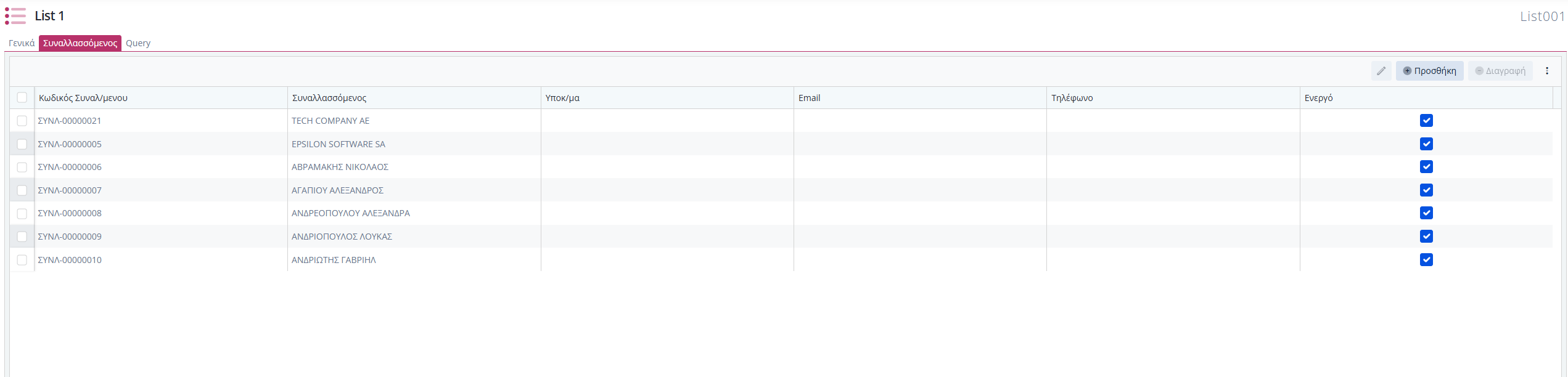Click the EPSILON SOFTWARE SA name cell

(x=414, y=144)
